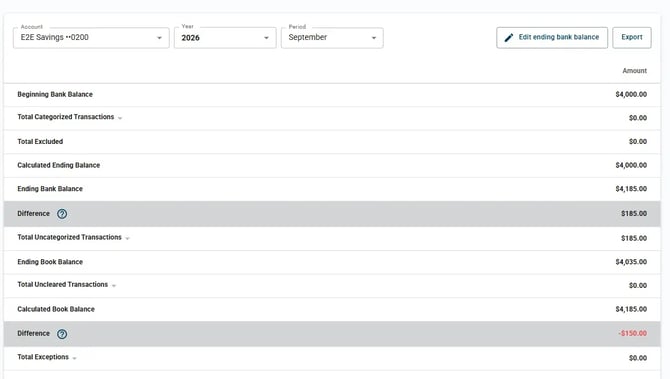Select the Total Exceptions $0.00 amount
This screenshot has width=670, height=379.
pyautogui.click(x=638, y=358)
